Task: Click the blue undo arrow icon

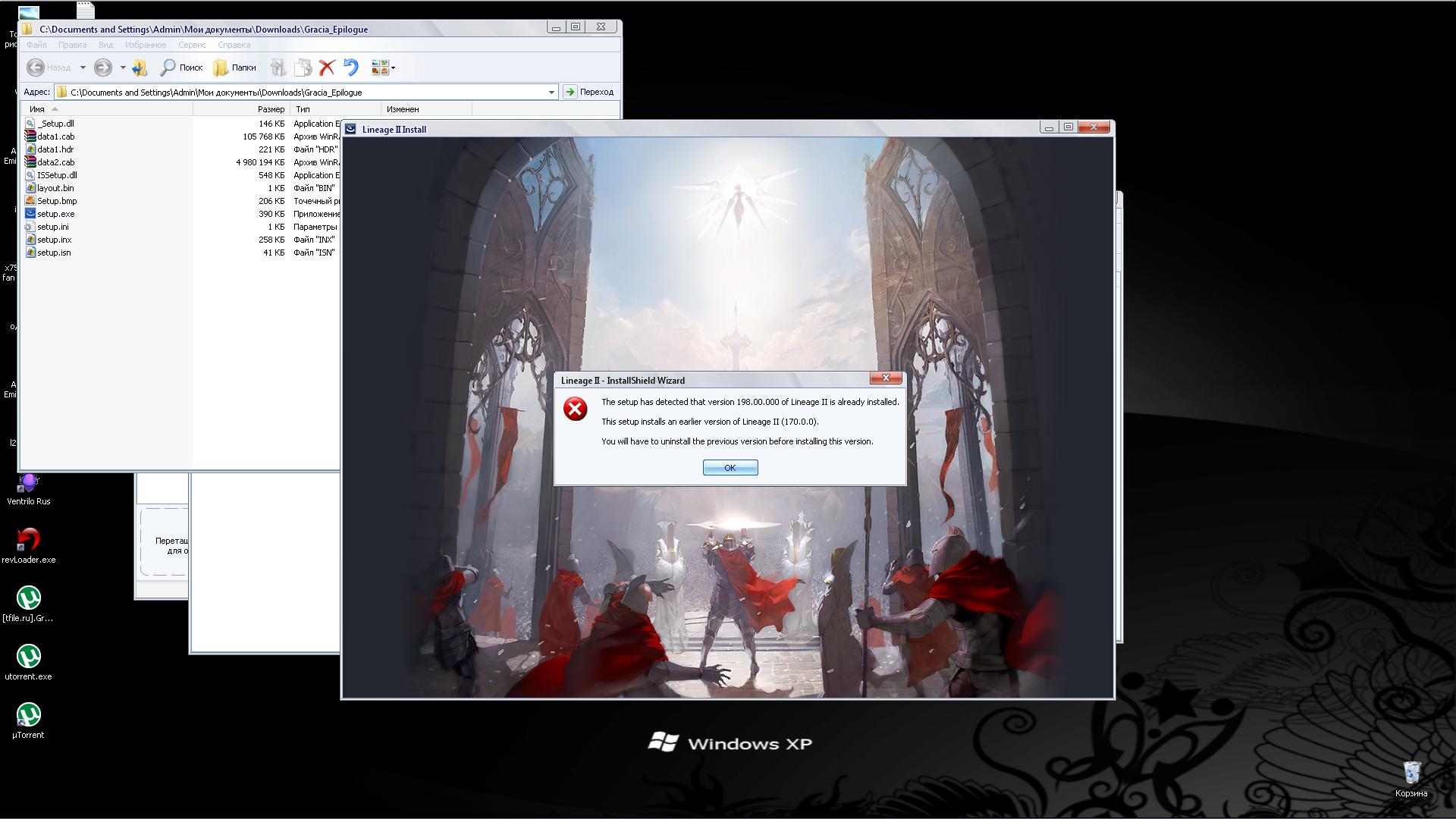Action: [x=350, y=68]
